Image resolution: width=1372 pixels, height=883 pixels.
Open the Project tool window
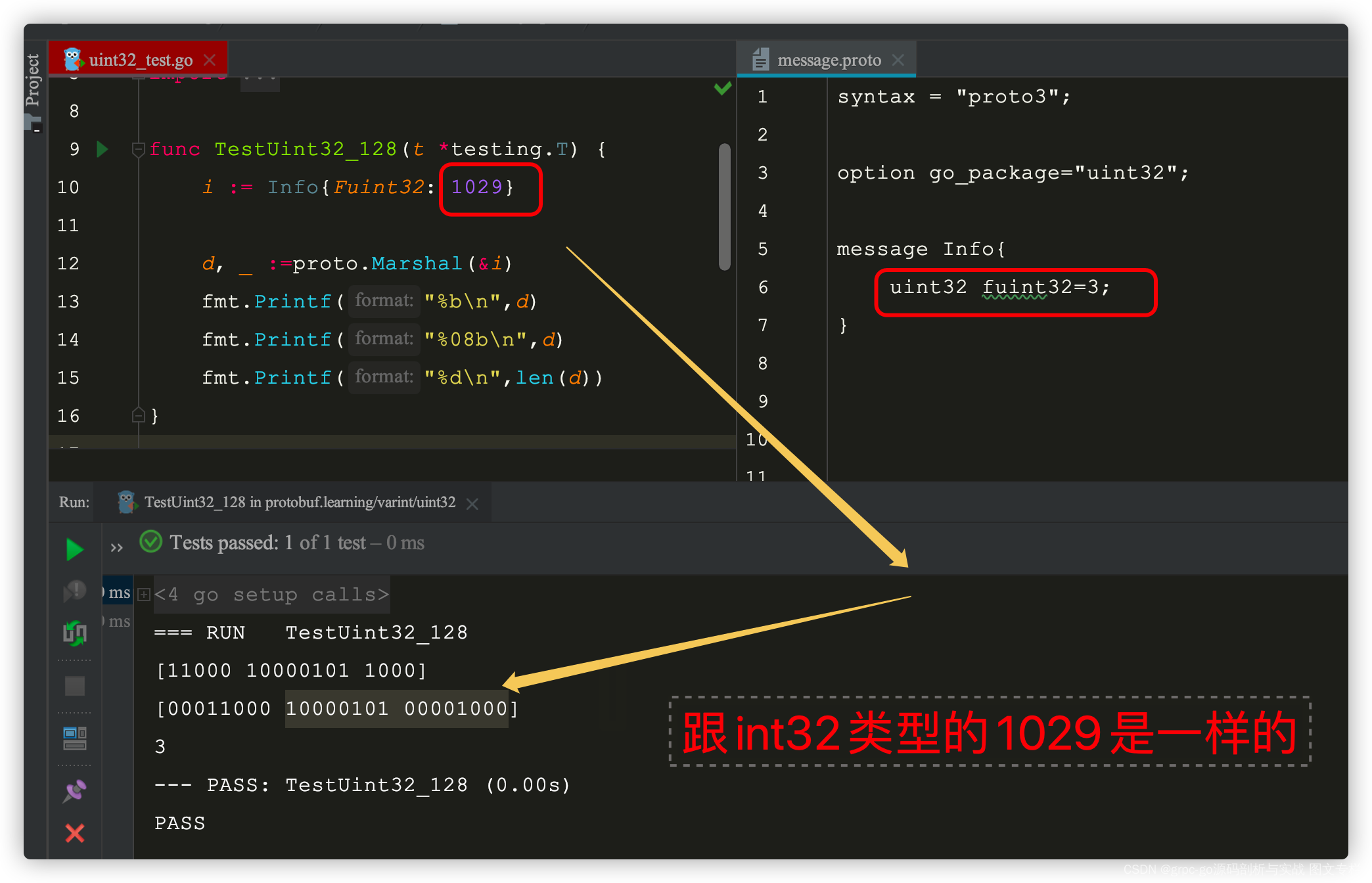34,81
